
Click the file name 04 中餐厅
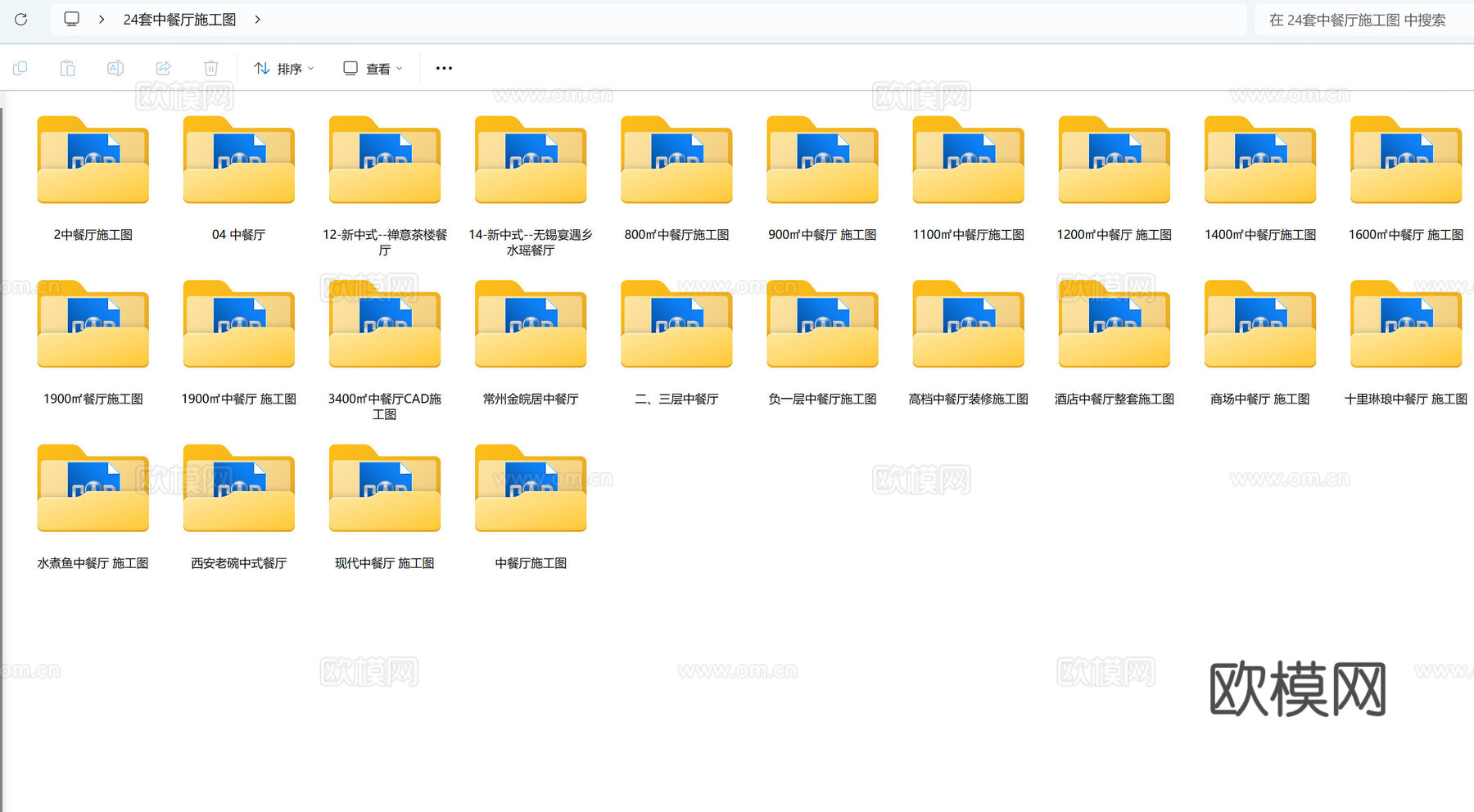[x=239, y=235]
